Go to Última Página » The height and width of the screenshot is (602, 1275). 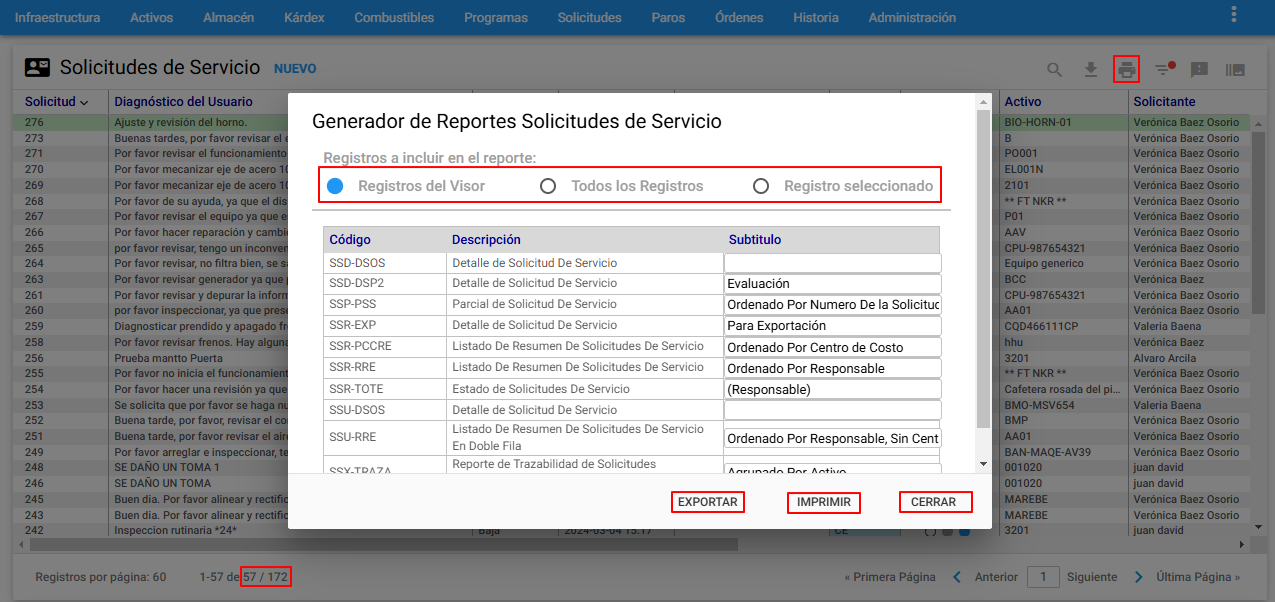pyautogui.click(x=1198, y=577)
